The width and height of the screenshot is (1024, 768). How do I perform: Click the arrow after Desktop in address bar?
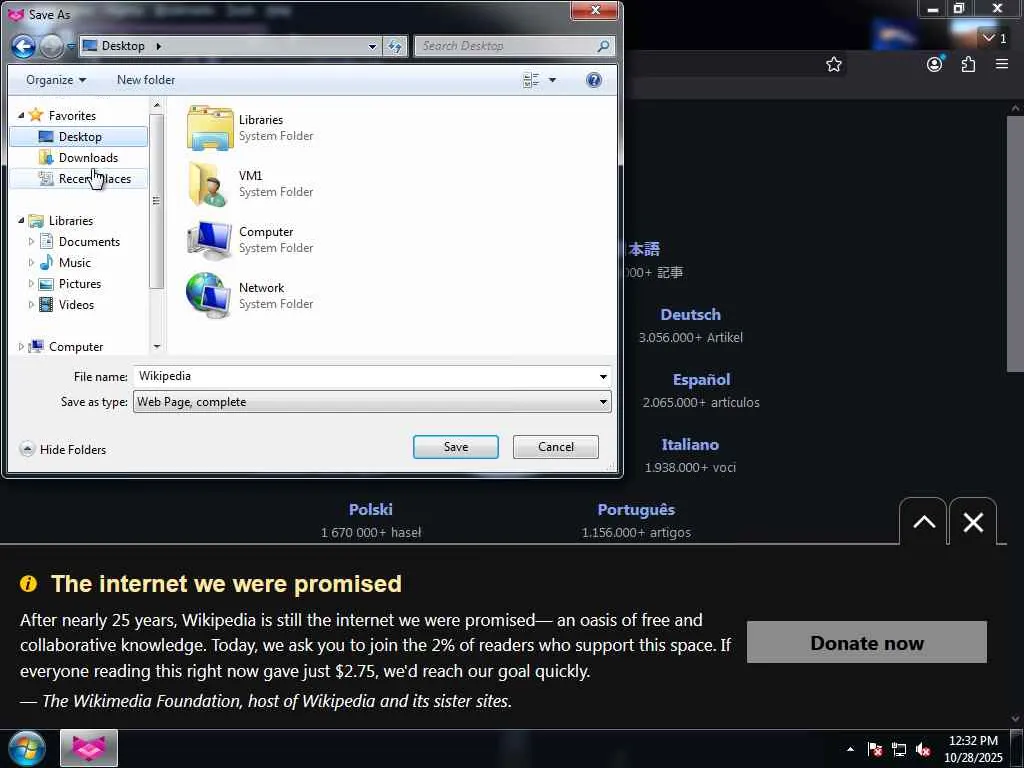tap(158, 46)
